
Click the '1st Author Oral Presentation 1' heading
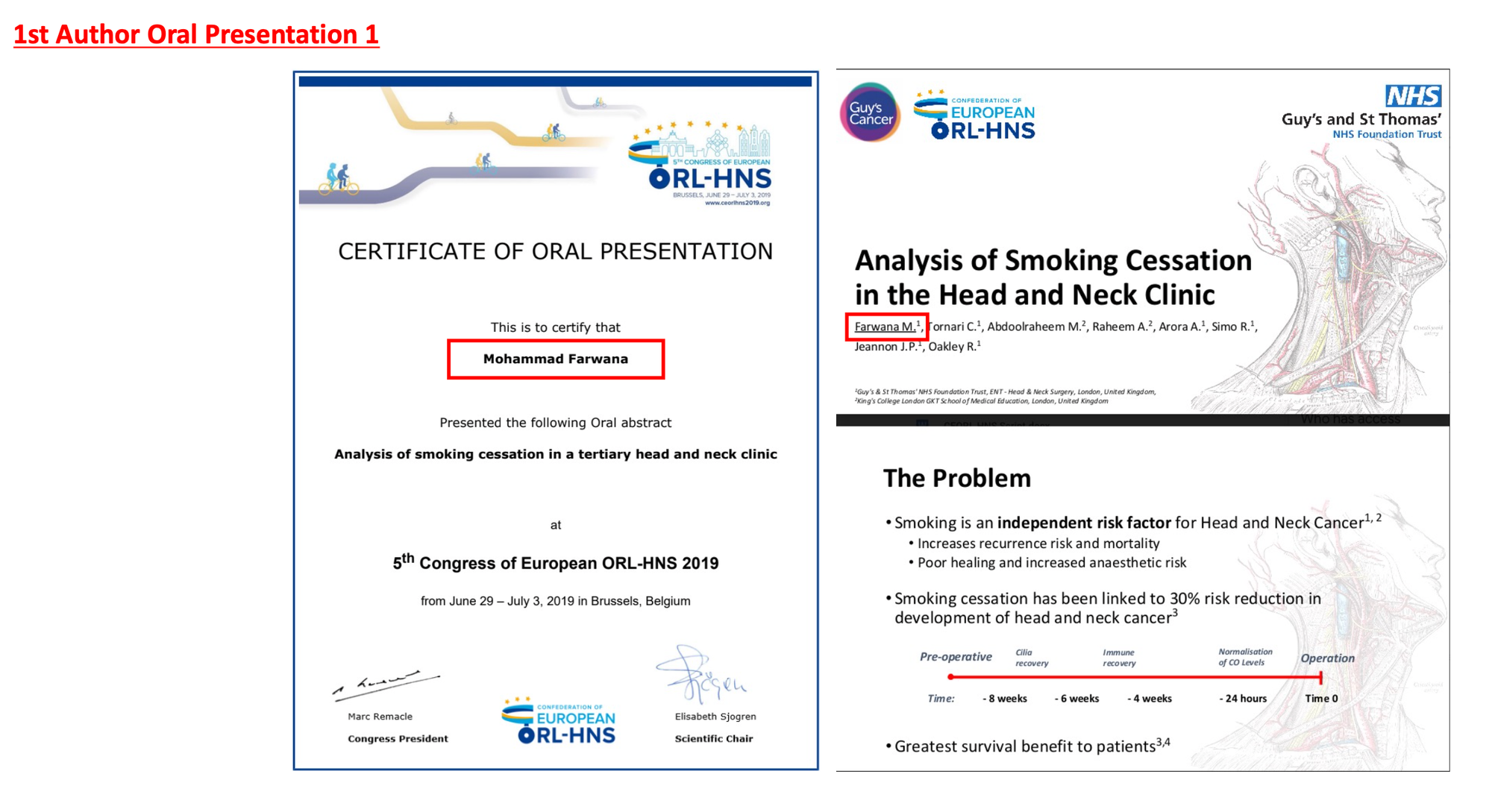pyautogui.click(x=196, y=34)
